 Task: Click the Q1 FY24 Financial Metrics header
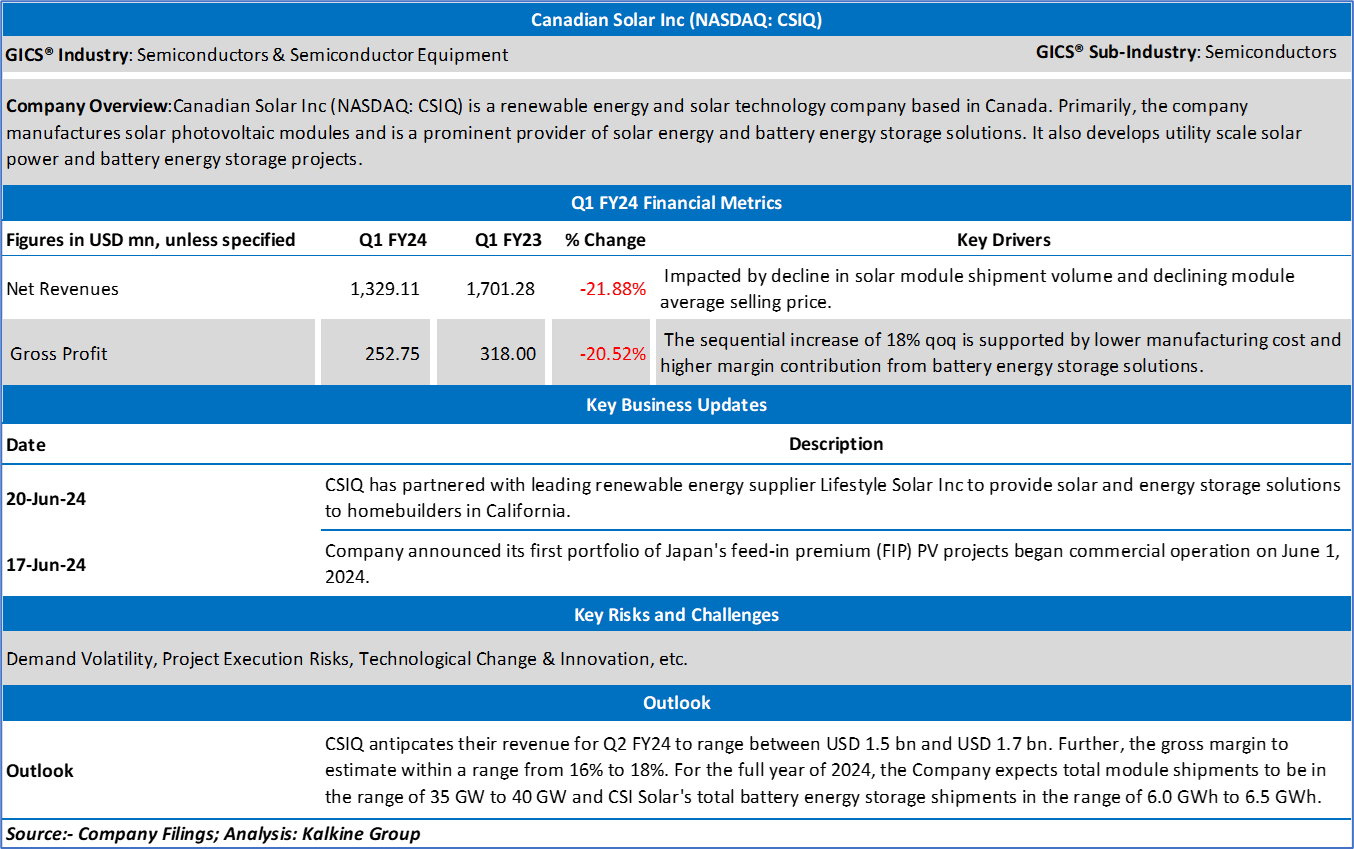(676, 203)
